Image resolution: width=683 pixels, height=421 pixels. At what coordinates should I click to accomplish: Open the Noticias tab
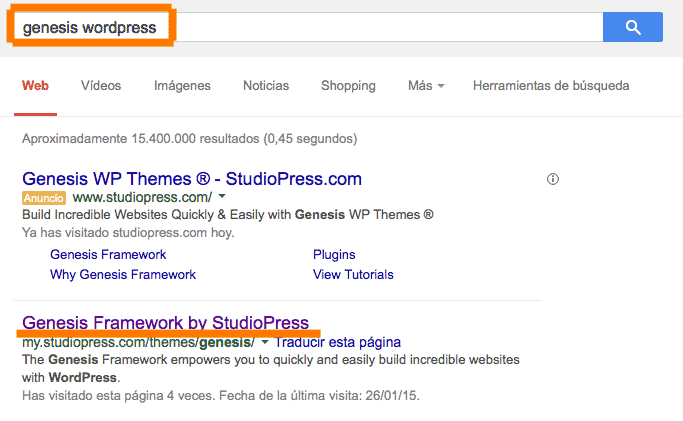point(266,86)
